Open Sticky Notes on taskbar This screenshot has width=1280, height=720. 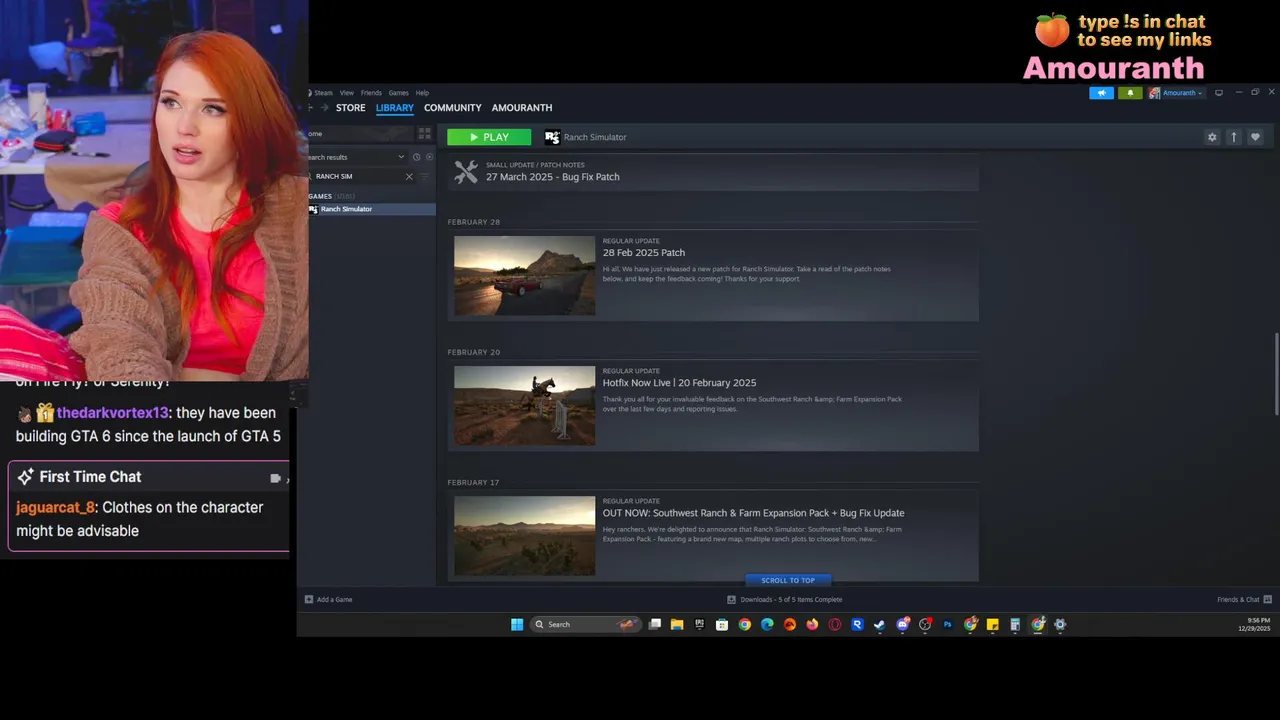993,624
